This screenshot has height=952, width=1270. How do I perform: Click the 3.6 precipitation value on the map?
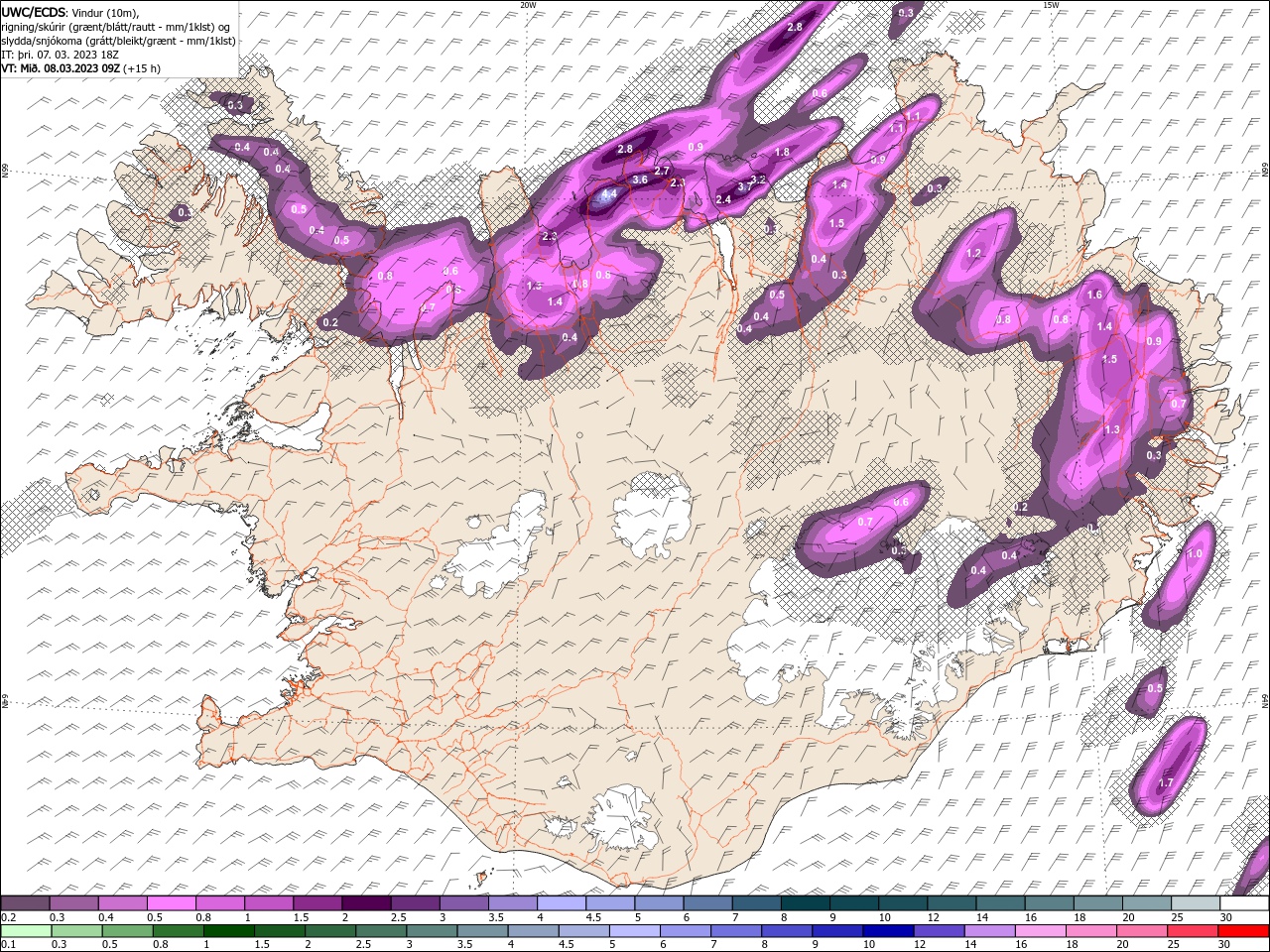pos(640,179)
